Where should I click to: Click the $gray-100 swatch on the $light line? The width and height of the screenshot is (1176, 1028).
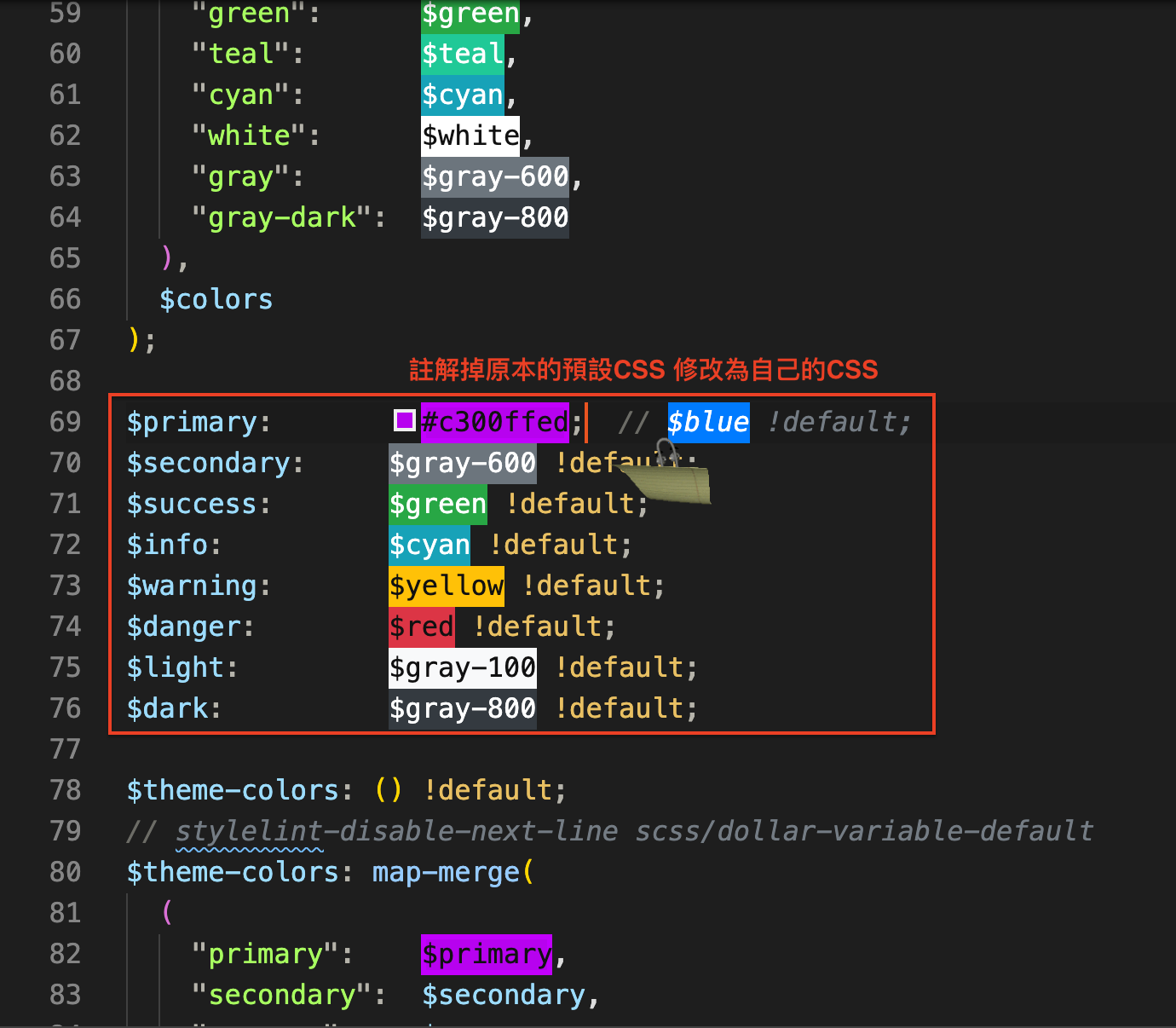pyautogui.click(x=462, y=667)
